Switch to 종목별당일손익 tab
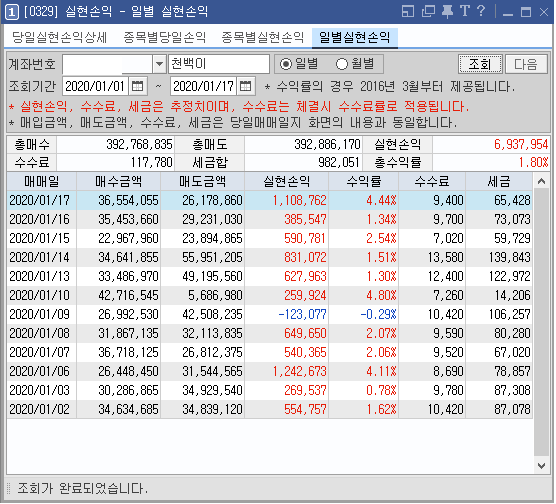Screen dimensions: 556x504 coord(165,37)
